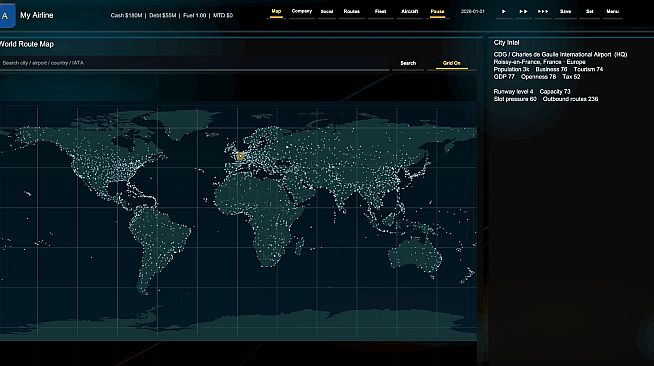The width and height of the screenshot is (654, 366).
Task: Click the CDG airport name in City Intel
Action: click(x=560, y=55)
